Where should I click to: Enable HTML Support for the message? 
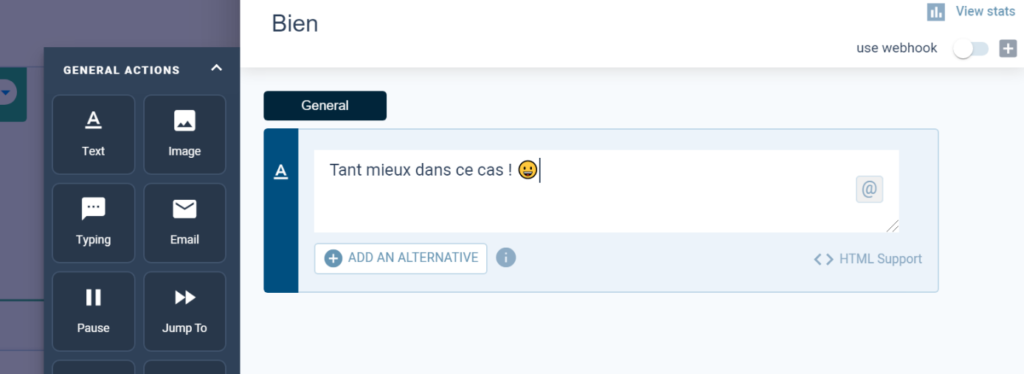pos(868,259)
